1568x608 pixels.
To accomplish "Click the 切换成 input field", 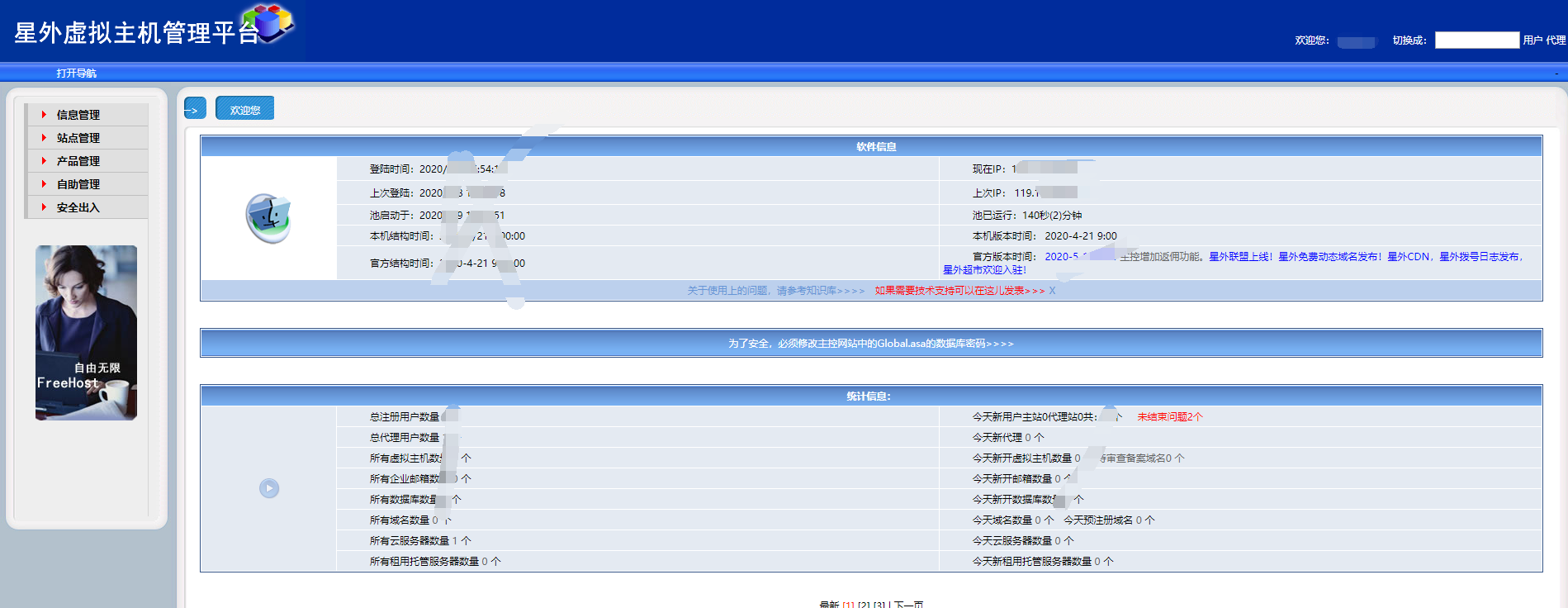I will pos(1477,40).
